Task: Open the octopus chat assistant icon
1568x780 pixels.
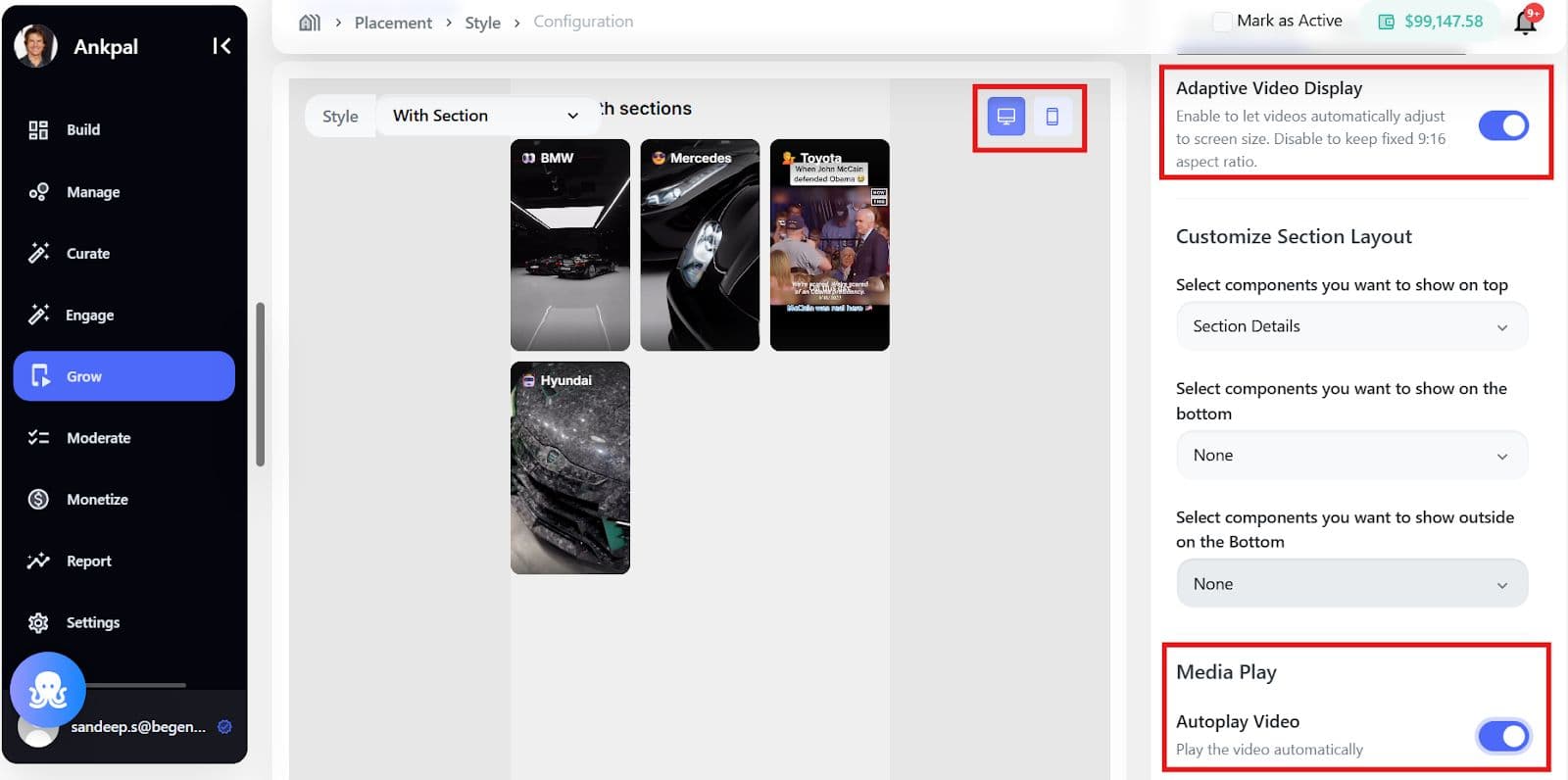Action: point(47,690)
